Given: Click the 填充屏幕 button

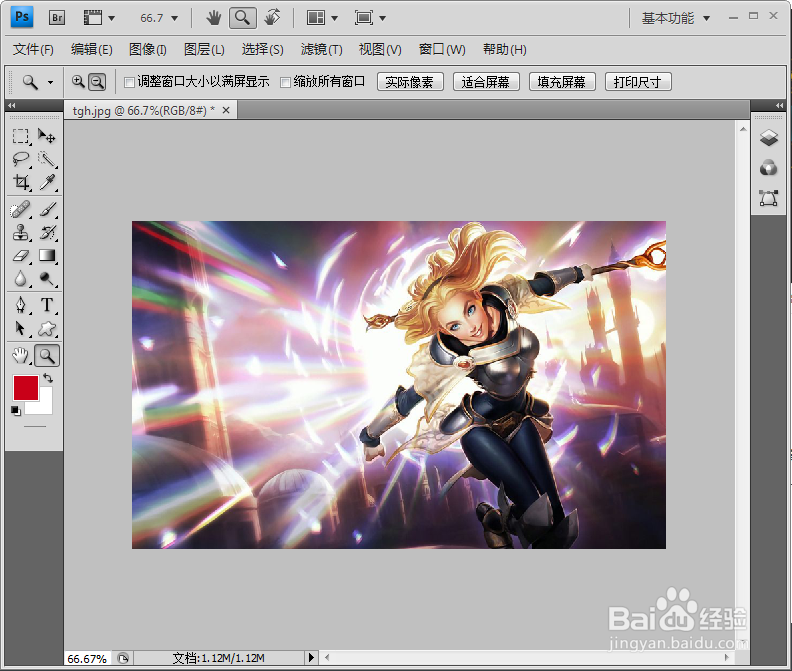Looking at the screenshot, I should 562,82.
